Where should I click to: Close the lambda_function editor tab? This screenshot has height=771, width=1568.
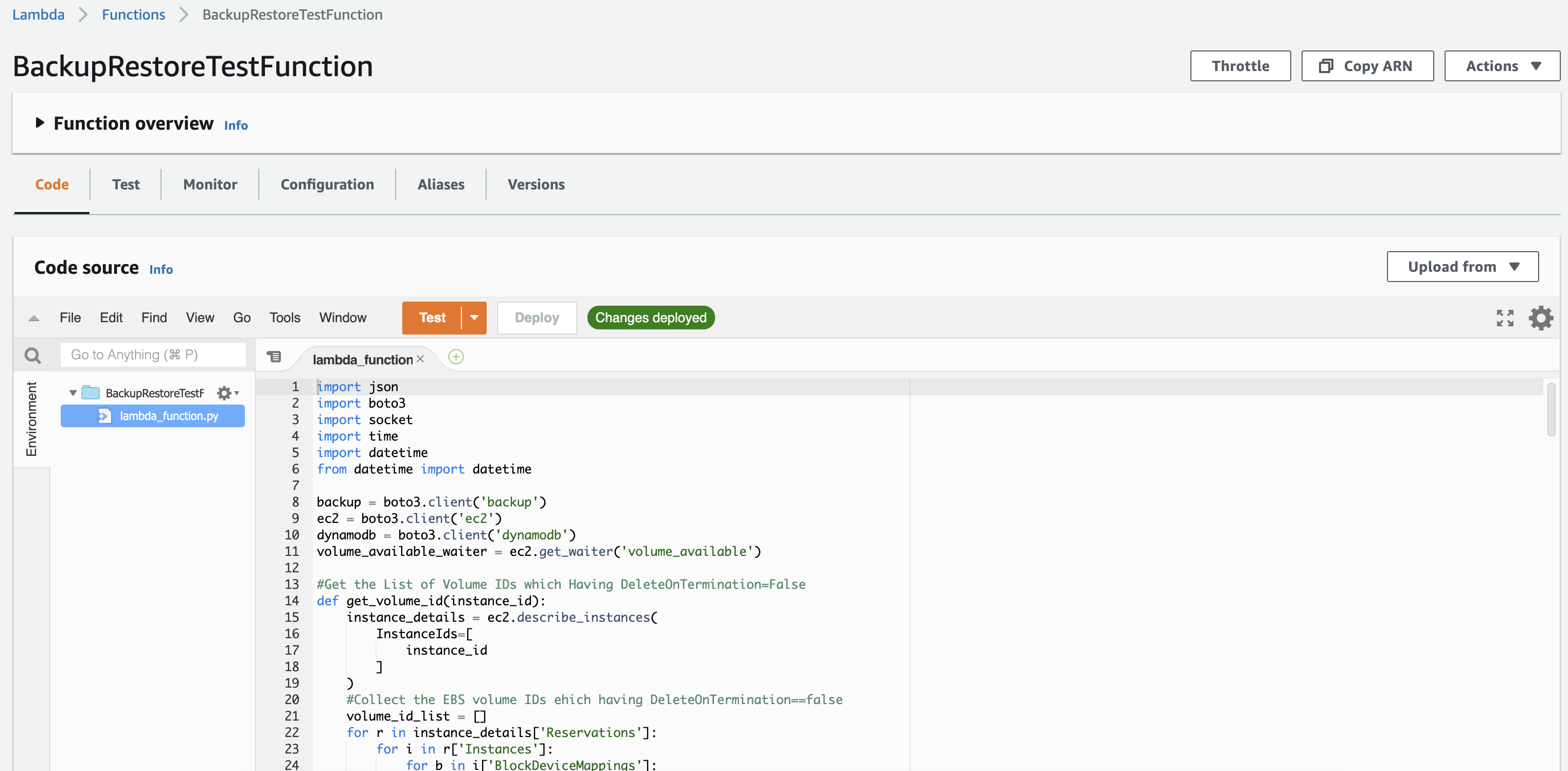click(x=420, y=359)
